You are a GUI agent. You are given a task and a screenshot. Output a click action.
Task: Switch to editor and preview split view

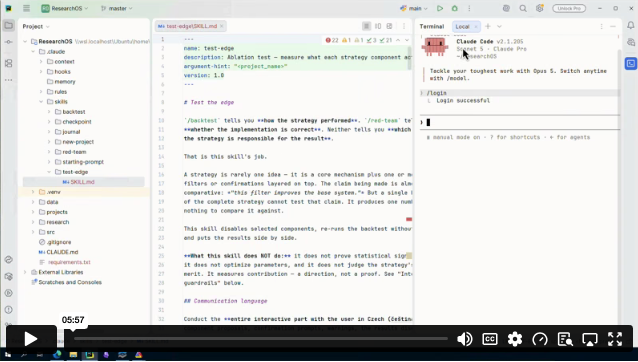378,26
